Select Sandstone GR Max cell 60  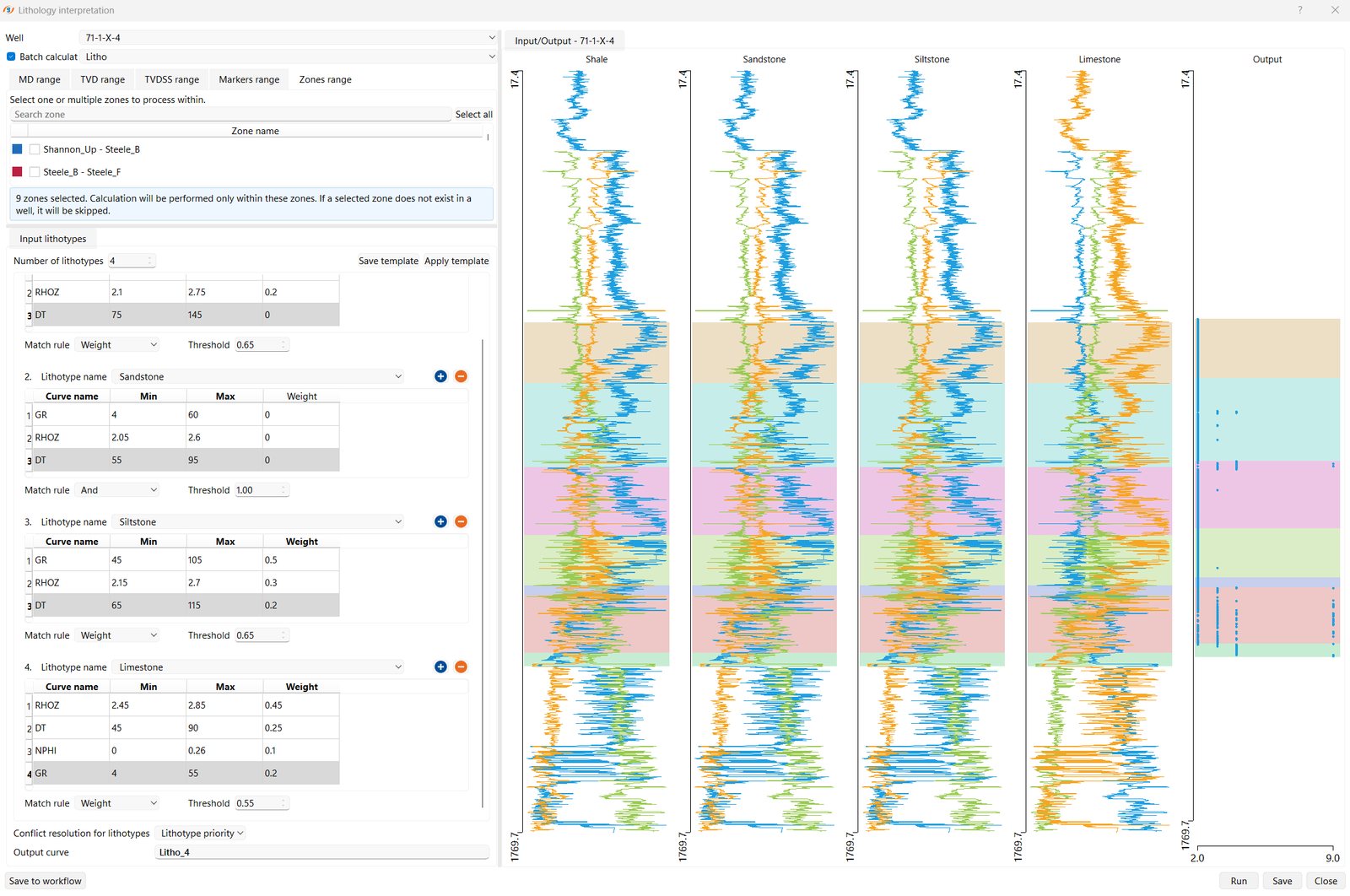coord(224,415)
